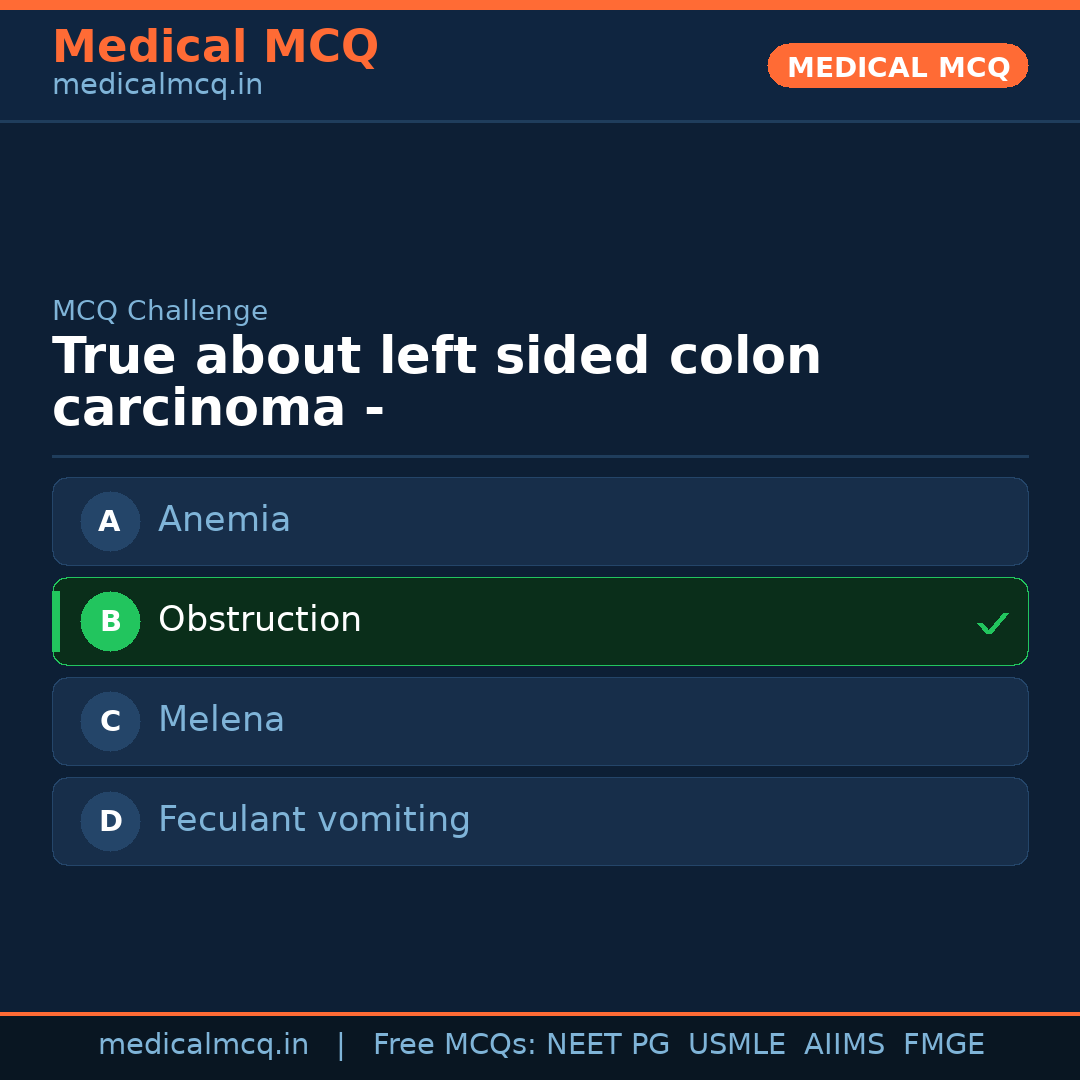Choose the Anemia answer text
The image size is (1080, 1080).
[x=224, y=520]
